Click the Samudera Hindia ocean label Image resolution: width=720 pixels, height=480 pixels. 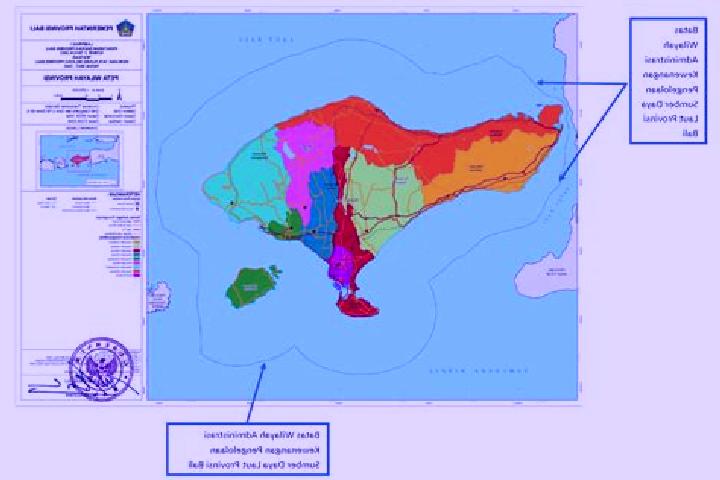479,371
